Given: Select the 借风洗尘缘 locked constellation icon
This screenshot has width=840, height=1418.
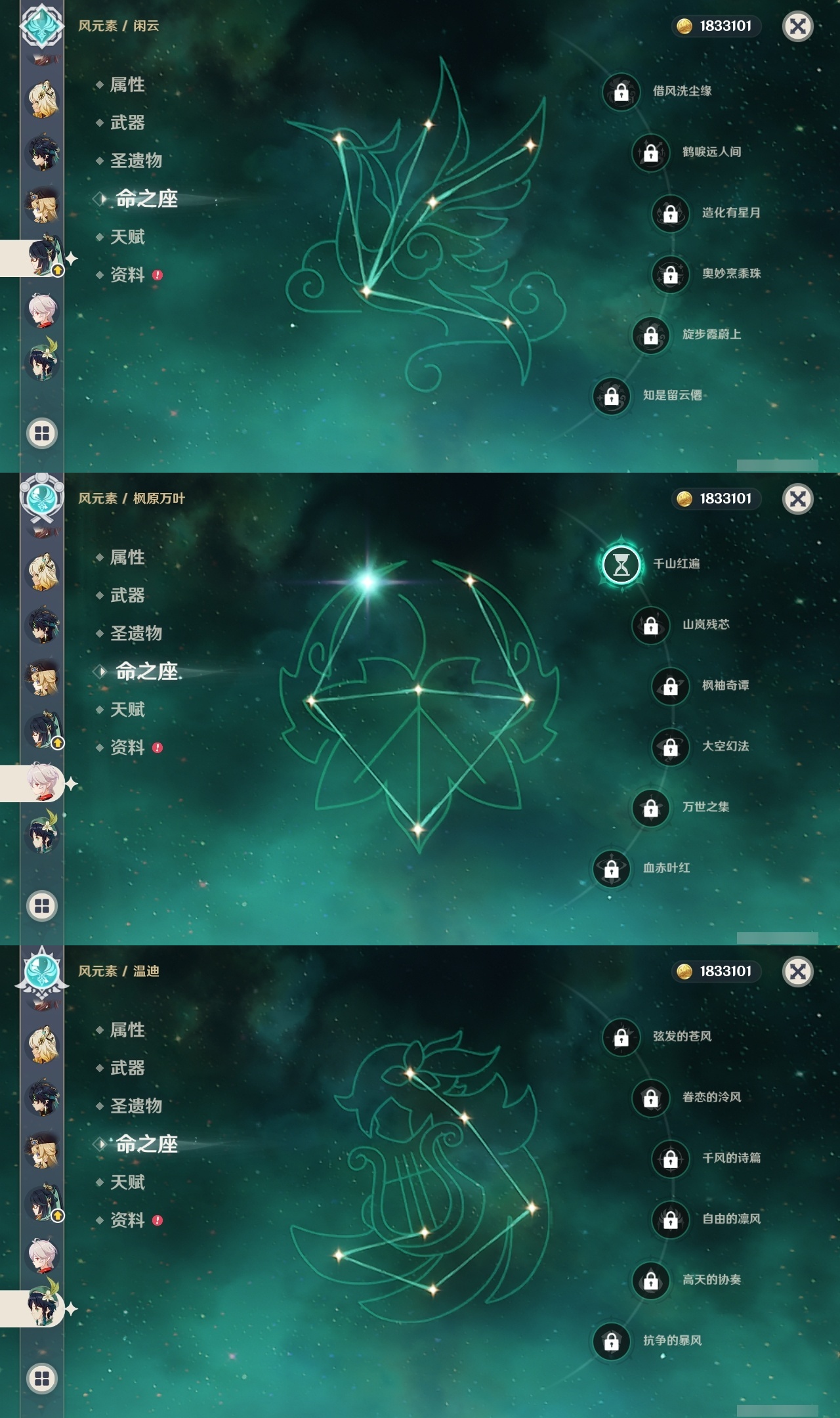Looking at the screenshot, I should [621, 92].
